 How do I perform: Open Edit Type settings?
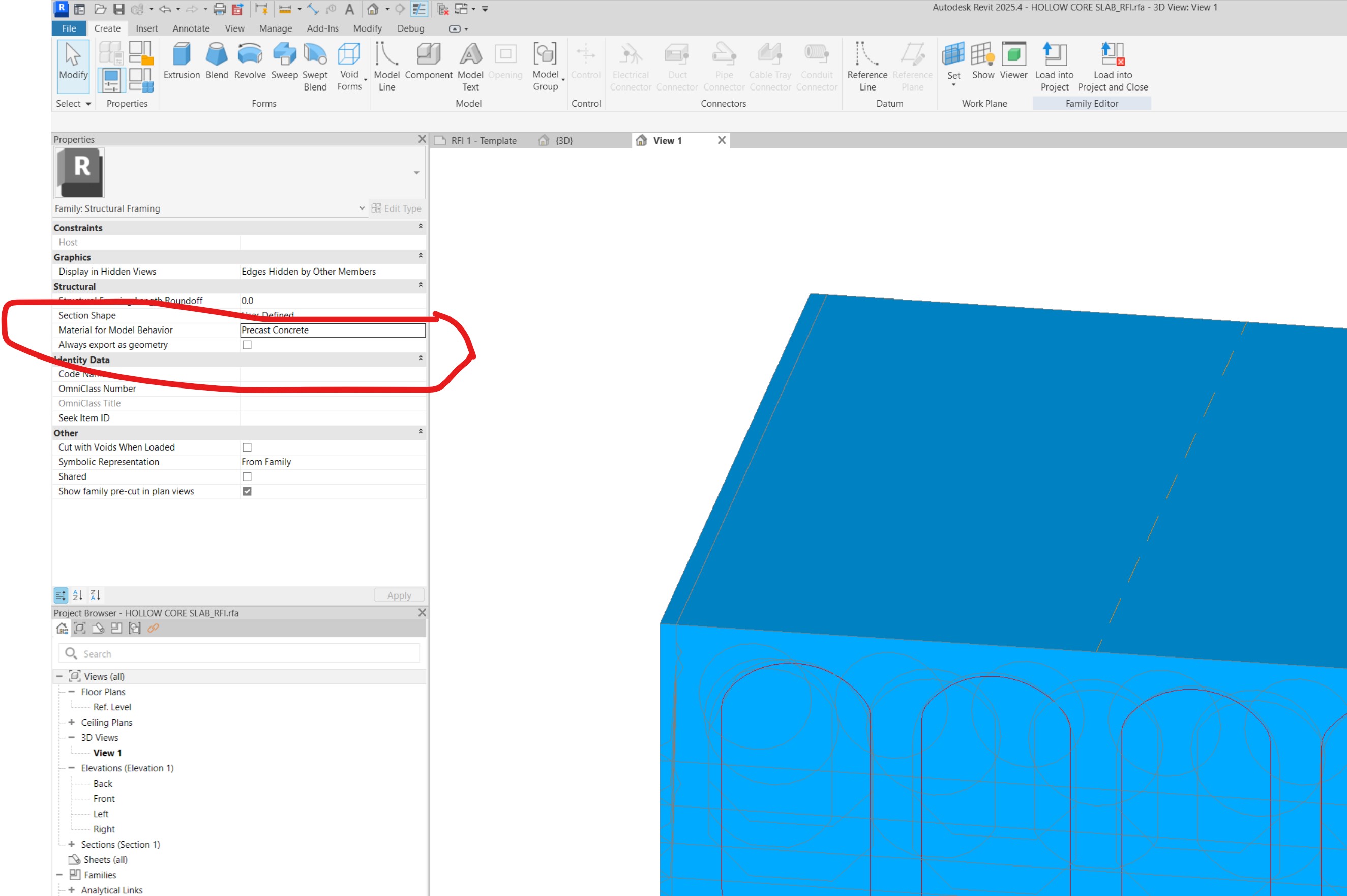(x=397, y=208)
